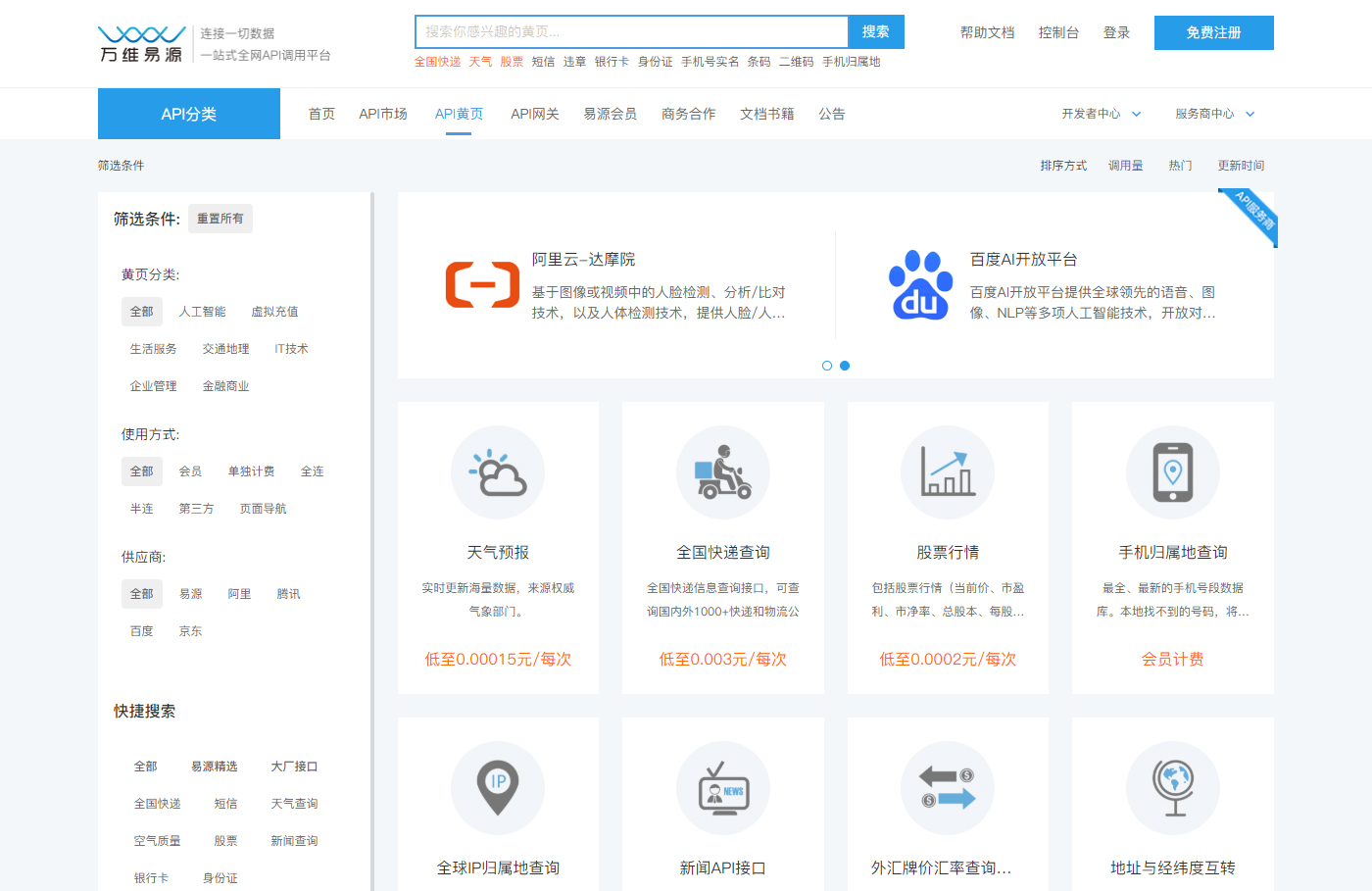This screenshot has width=1372, height=891.
Task: Click the search input field
Action: tap(632, 32)
